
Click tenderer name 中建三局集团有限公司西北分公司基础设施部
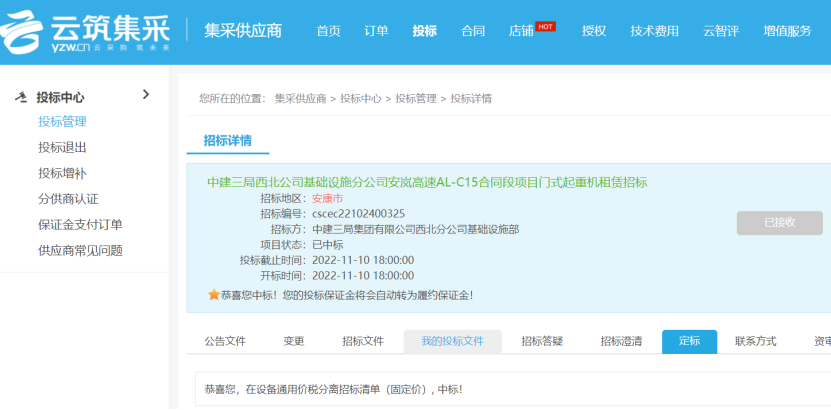(x=416, y=229)
